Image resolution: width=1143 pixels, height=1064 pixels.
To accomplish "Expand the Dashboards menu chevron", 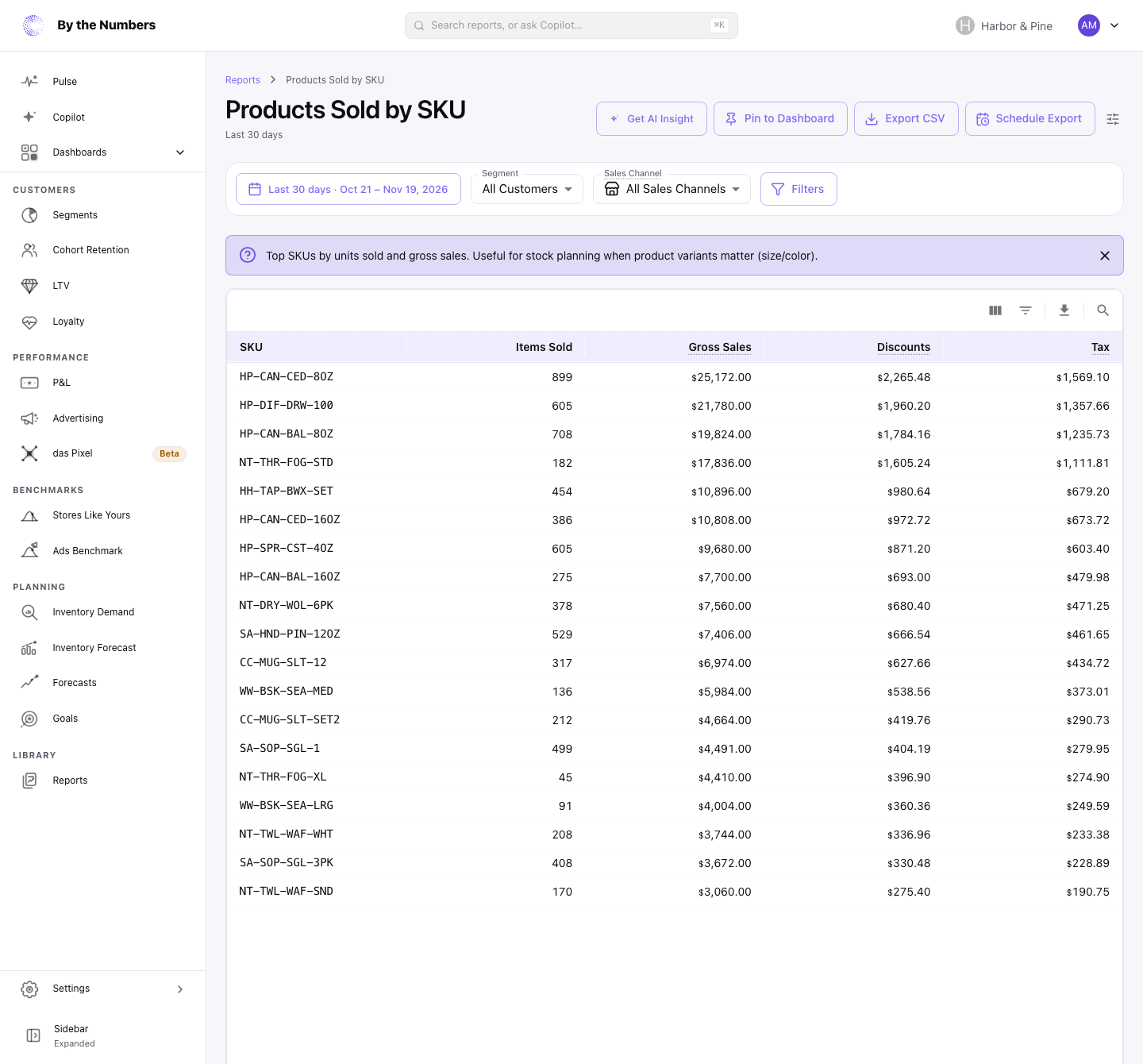I will point(180,152).
